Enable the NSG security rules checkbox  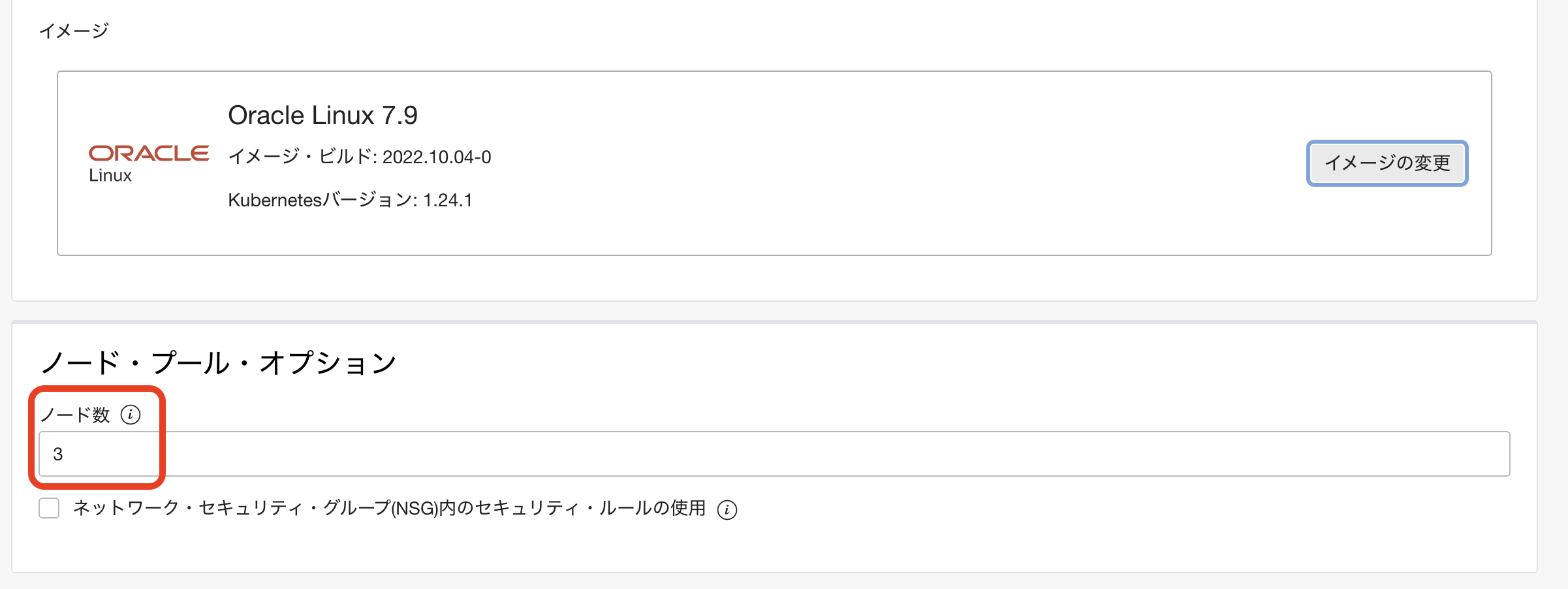pyautogui.click(x=49, y=508)
